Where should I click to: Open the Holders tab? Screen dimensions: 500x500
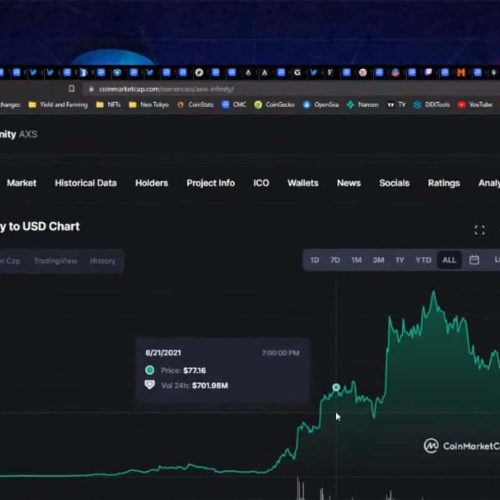(x=152, y=183)
